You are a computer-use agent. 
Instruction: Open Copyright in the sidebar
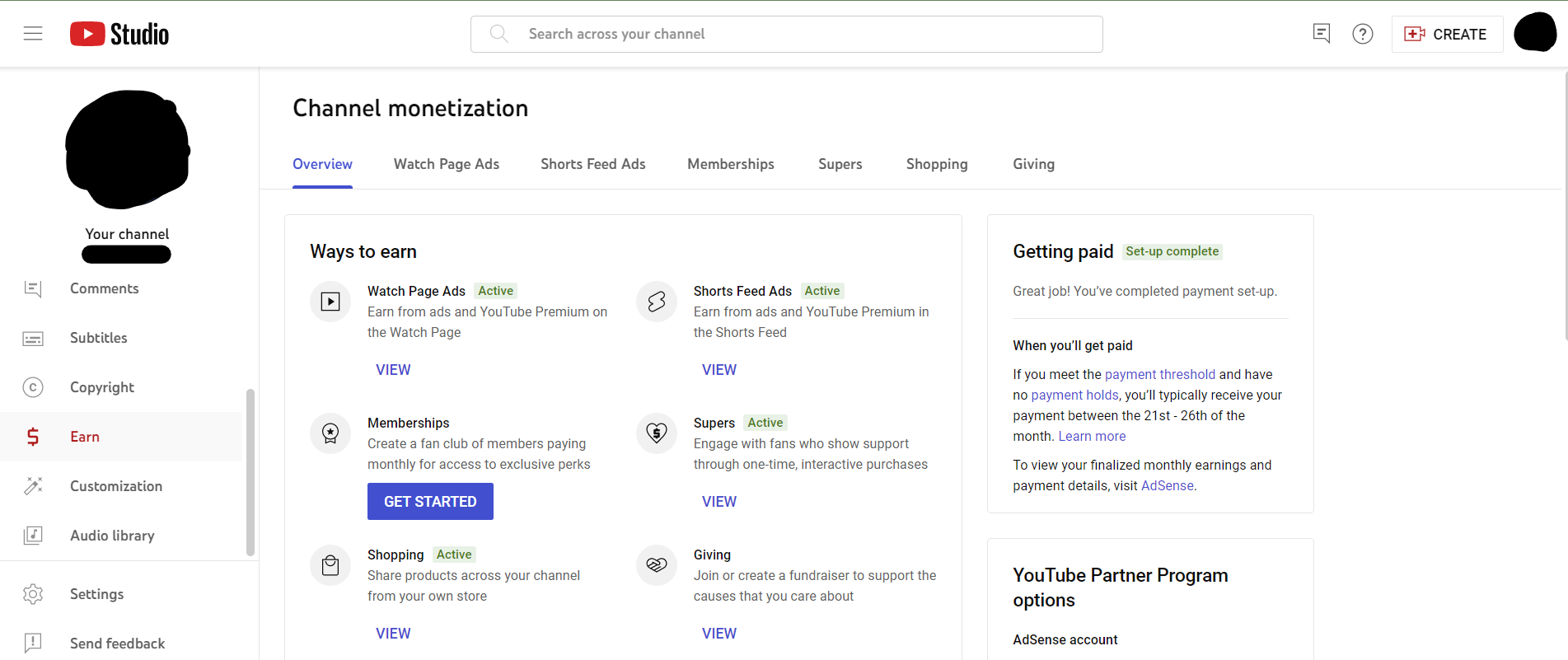point(122,387)
